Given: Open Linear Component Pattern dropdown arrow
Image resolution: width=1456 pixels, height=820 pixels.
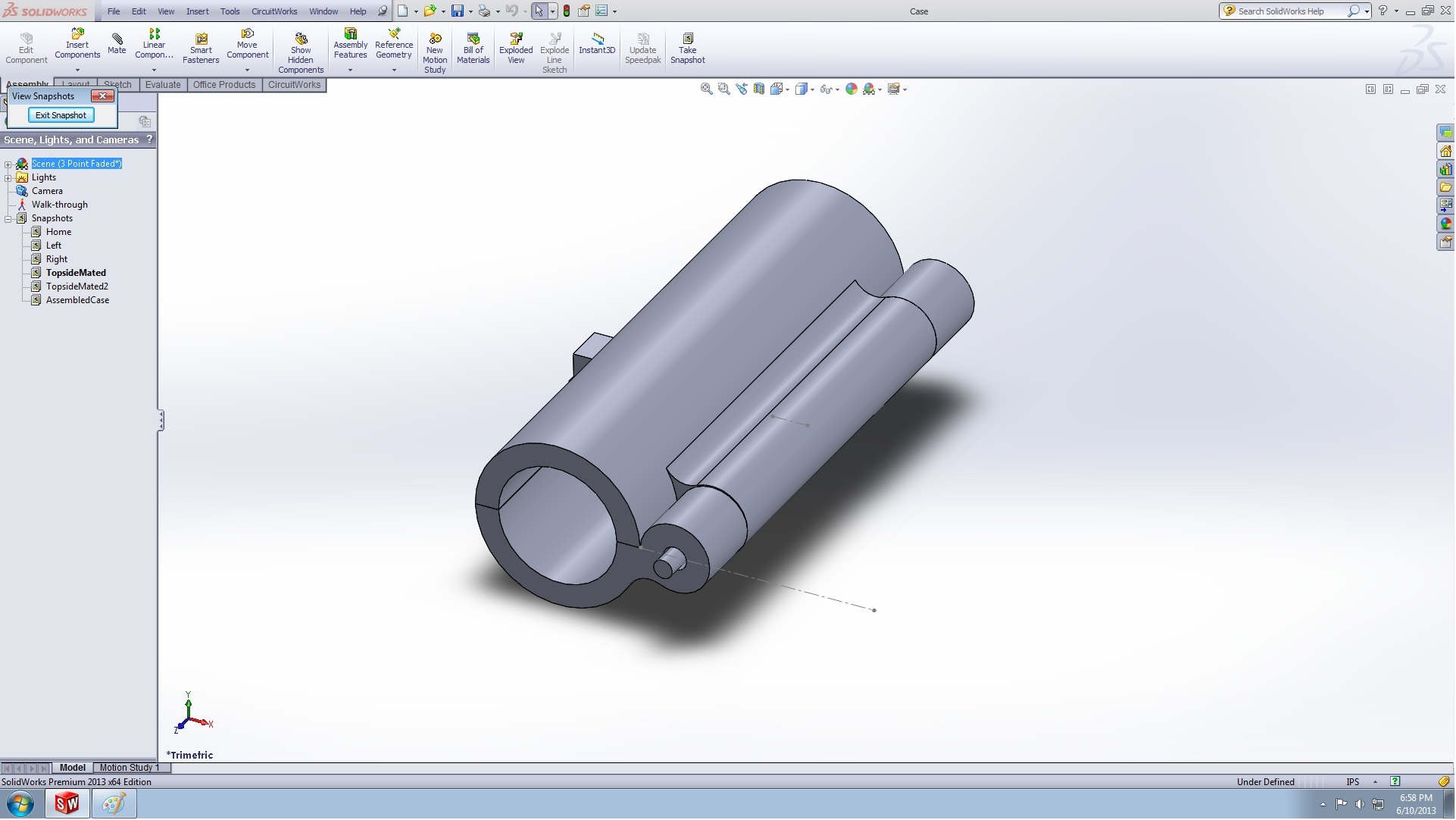Looking at the screenshot, I should [154, 70].
